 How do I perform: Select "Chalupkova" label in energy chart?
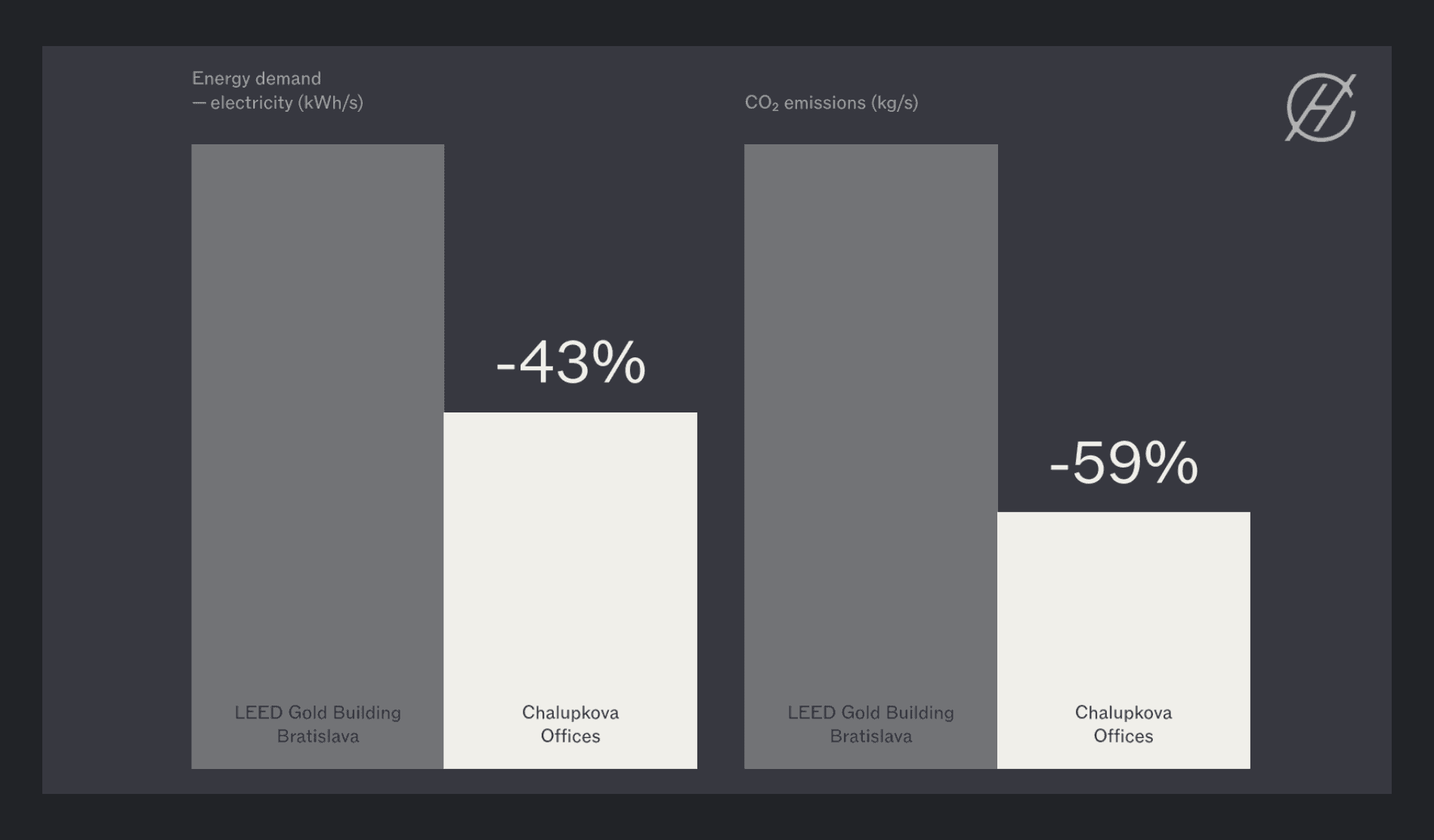click(570, 712)
